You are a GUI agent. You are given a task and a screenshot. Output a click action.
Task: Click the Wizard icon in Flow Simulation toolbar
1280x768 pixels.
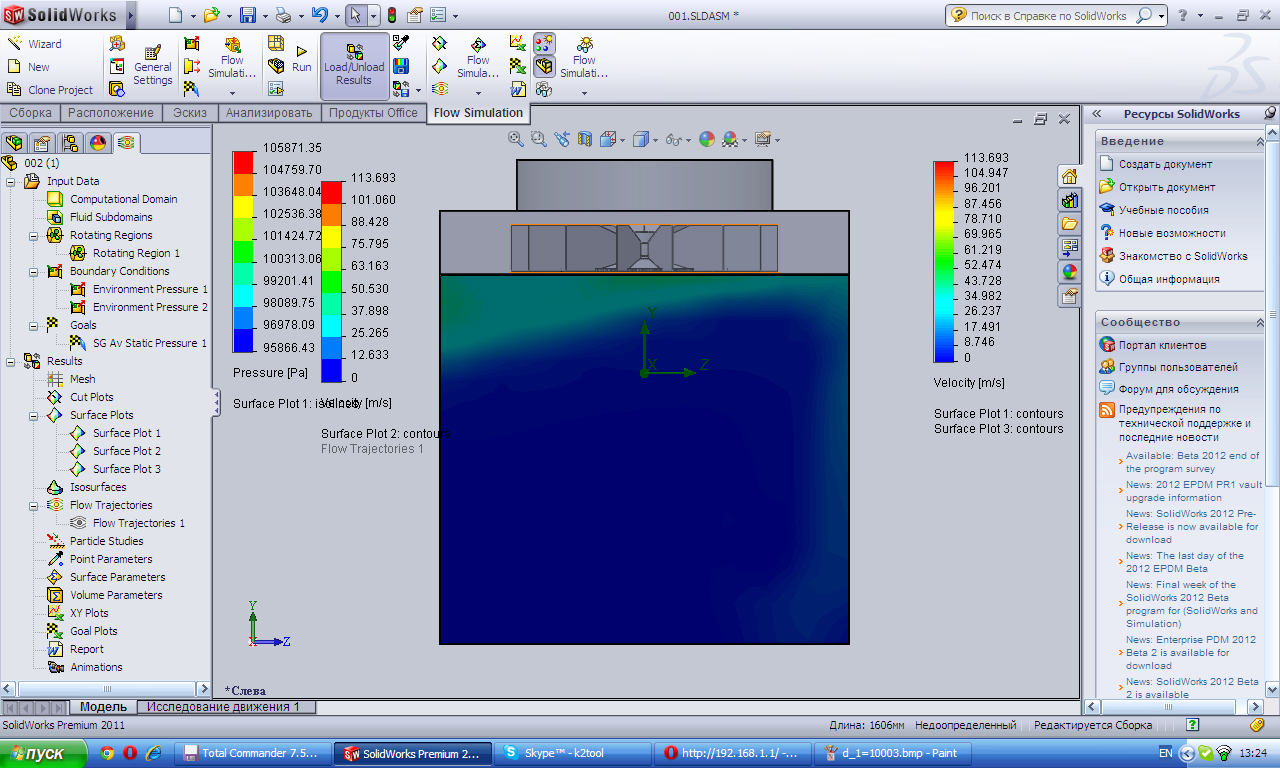[15, 44]
